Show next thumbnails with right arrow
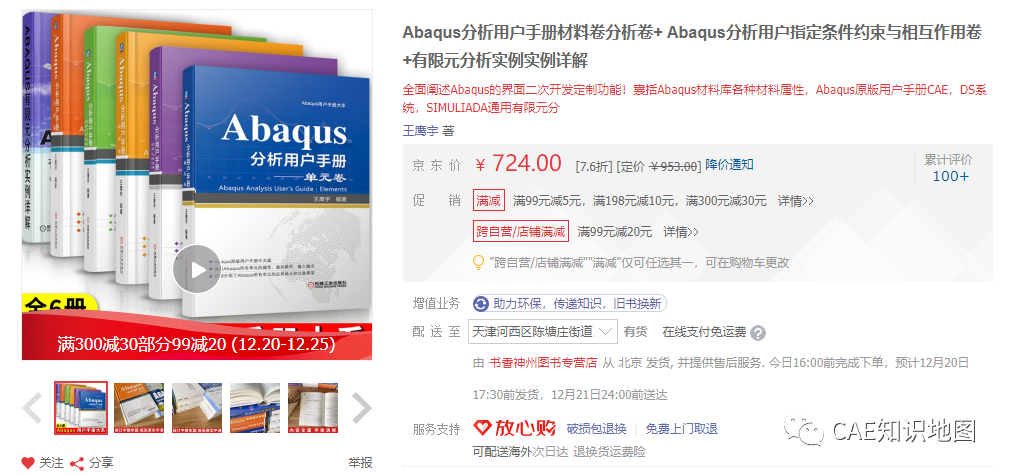This screenshot has height=475, width=1009. tap(362, 407)
